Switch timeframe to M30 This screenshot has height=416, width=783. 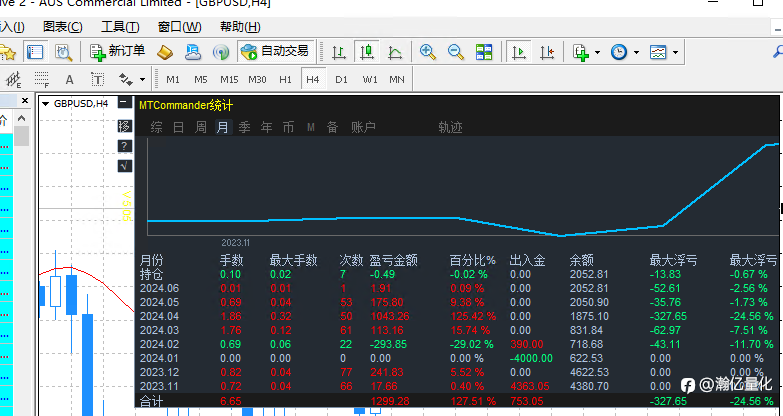257,79
